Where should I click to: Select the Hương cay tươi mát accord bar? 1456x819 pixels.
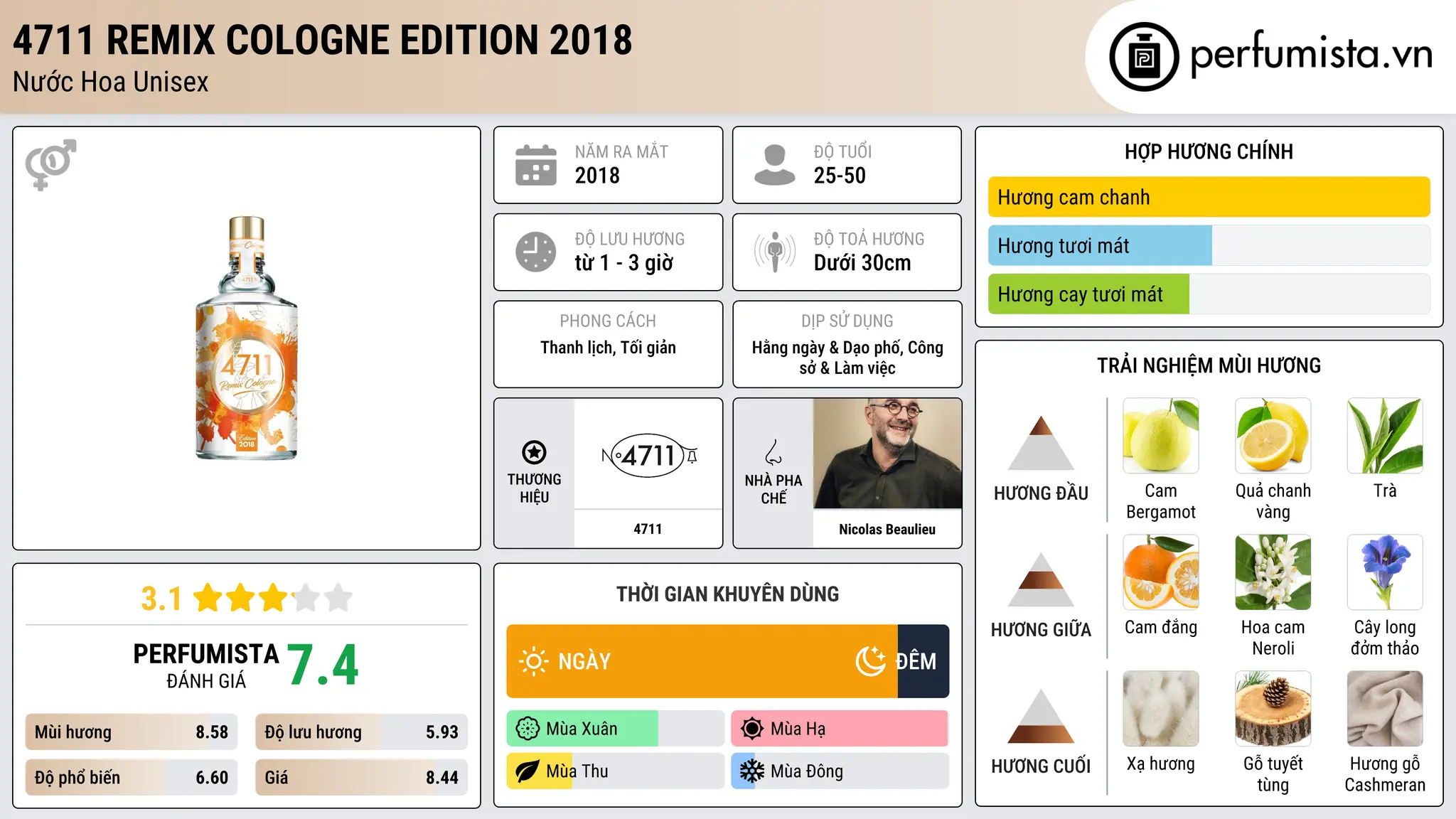(x=1209, y=294)
